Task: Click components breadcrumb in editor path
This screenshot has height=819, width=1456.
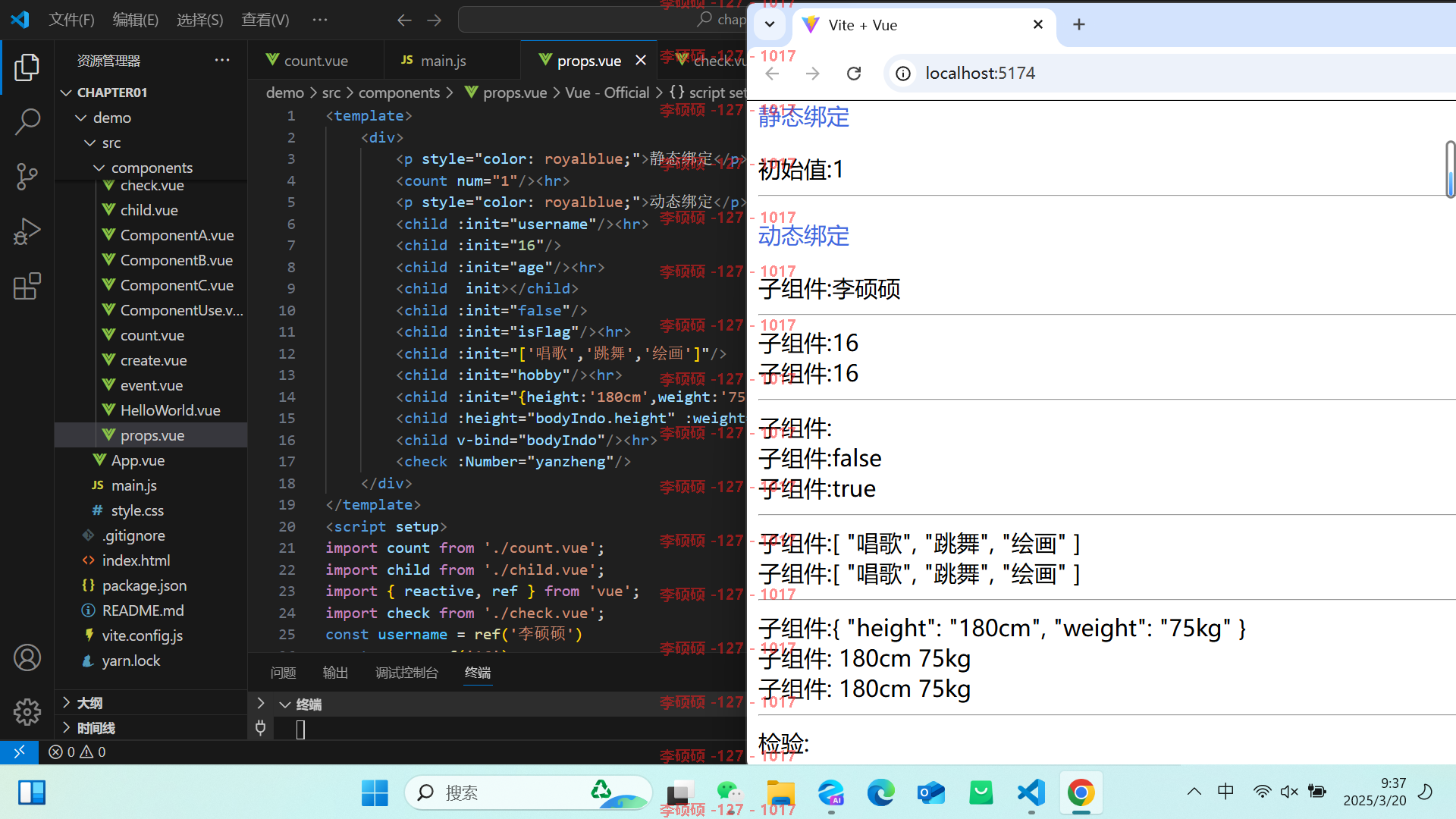Action: 399,93
